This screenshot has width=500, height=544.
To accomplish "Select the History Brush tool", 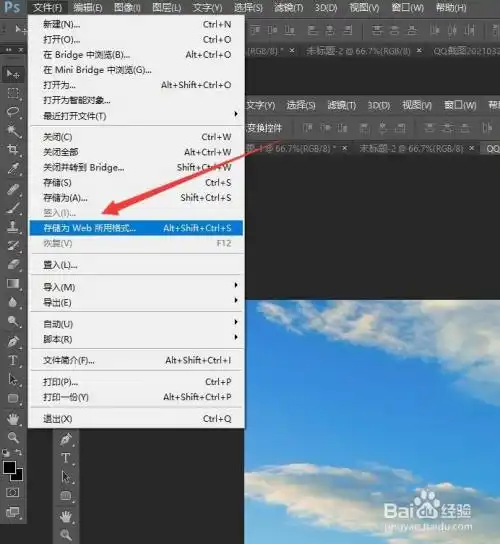I will 13,246.
